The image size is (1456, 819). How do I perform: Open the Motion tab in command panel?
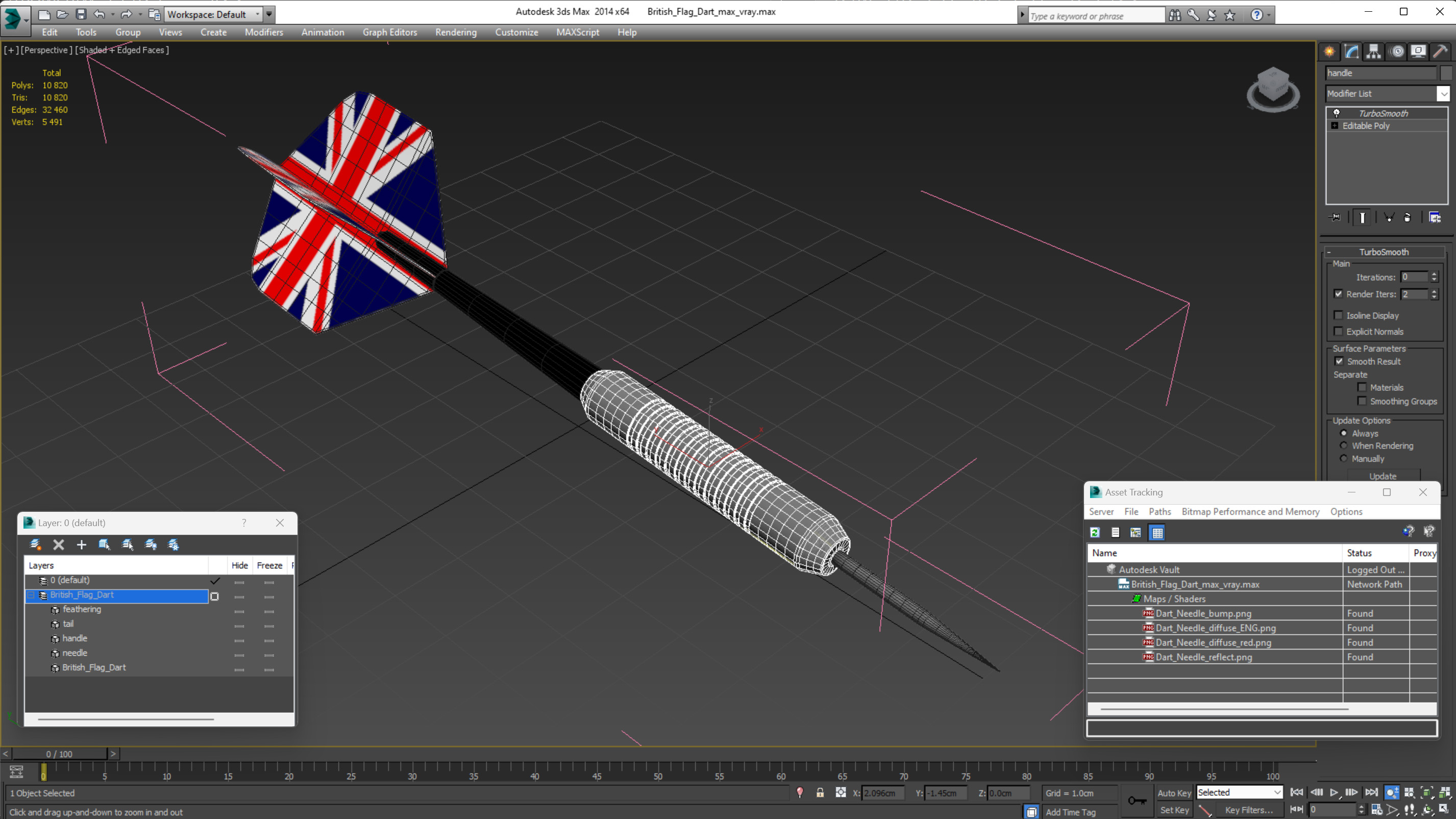pyautogui.click(x=1397, y=52)
